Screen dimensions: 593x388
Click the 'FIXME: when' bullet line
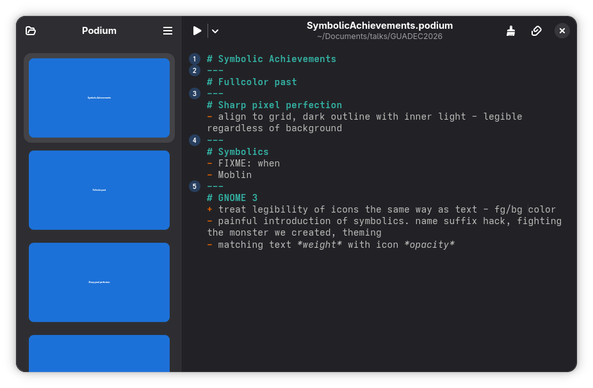click(244, 163)
